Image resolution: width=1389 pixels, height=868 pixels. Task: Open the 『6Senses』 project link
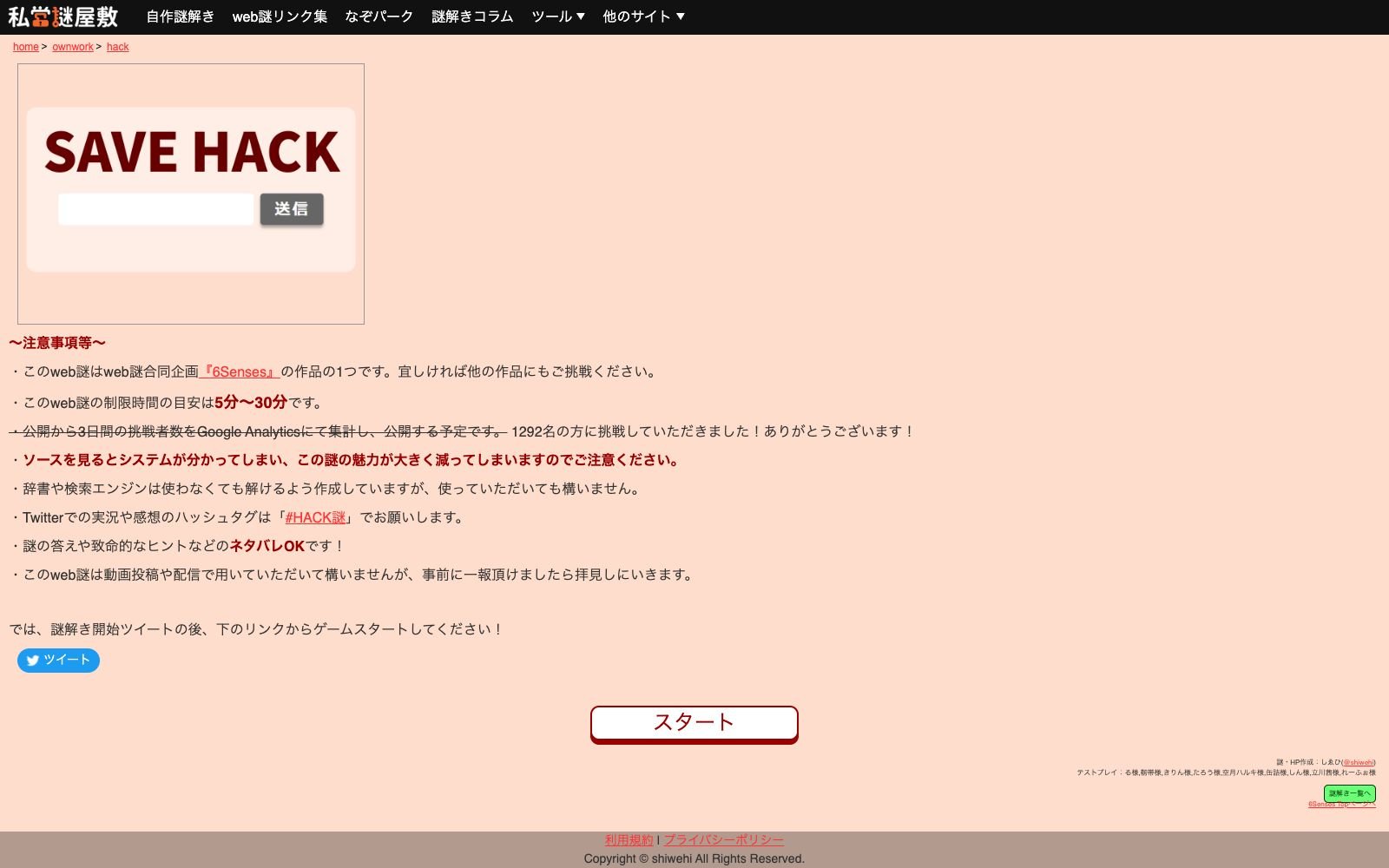coord(240,372)
